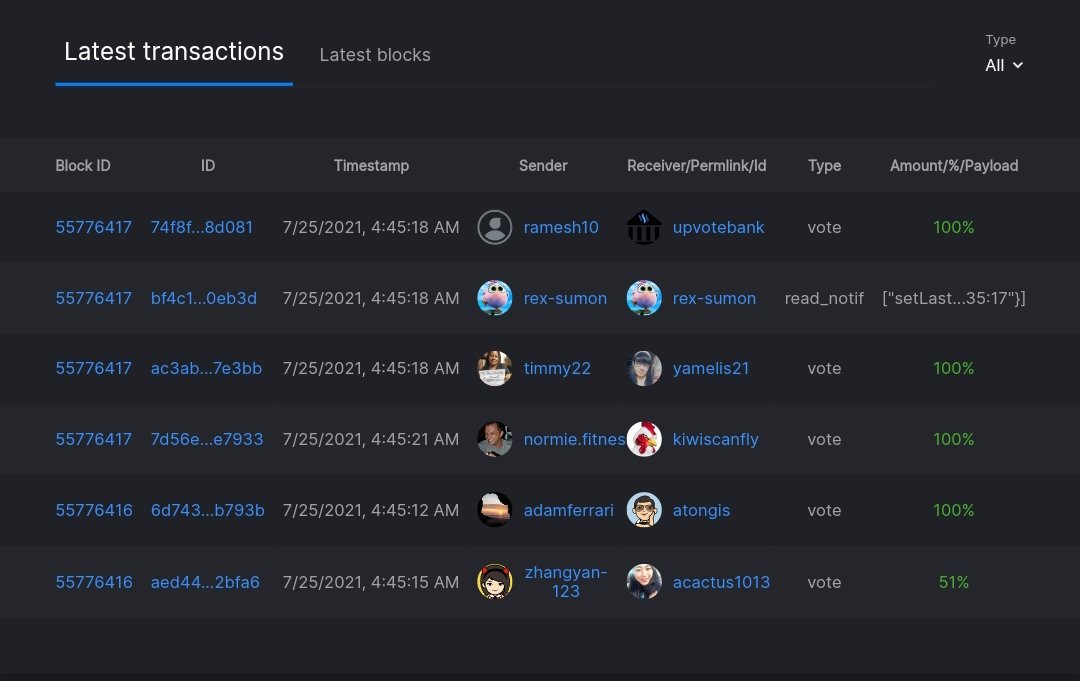The width and height of the screenshot is (1080, 681).
Task: Open transaction ID 74f8f...8d081
Action: pos(202,228)
